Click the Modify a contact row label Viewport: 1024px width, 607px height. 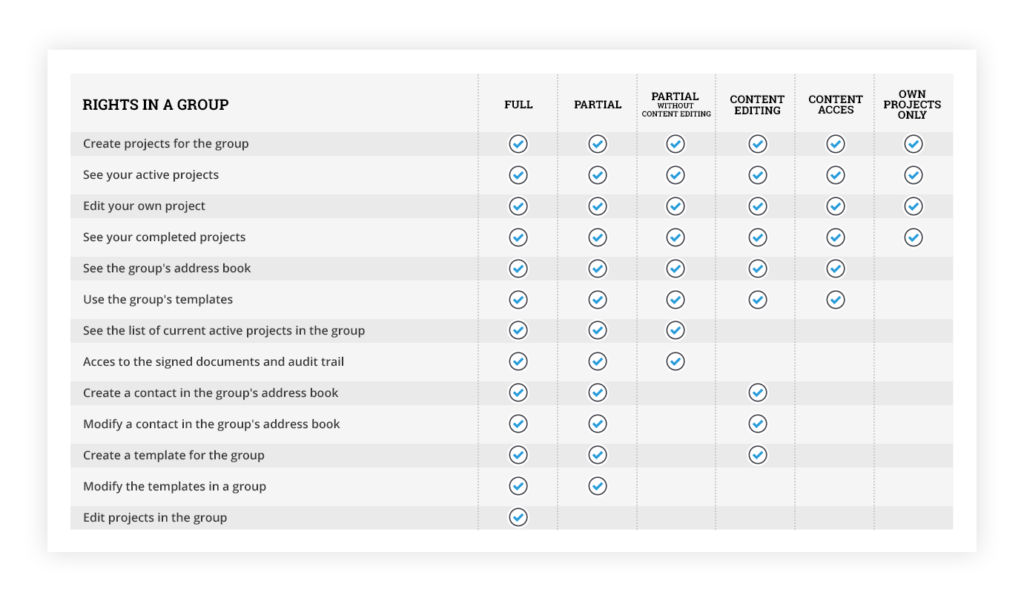coord(211,424)
